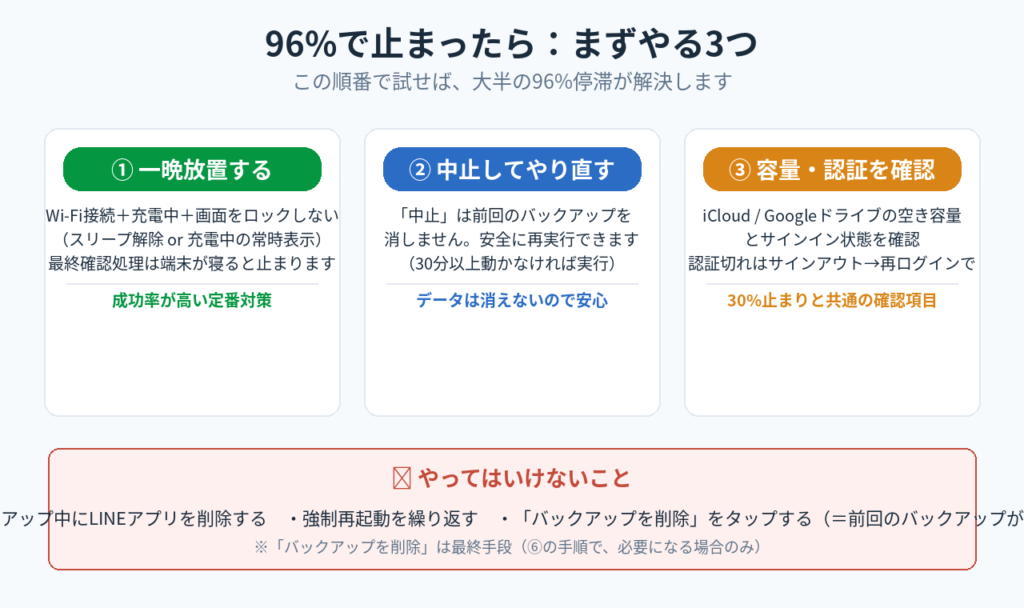Click the ・強制再起動を繰り返す item
Viewport: 1024px width, 608px height.
[383, 519]
